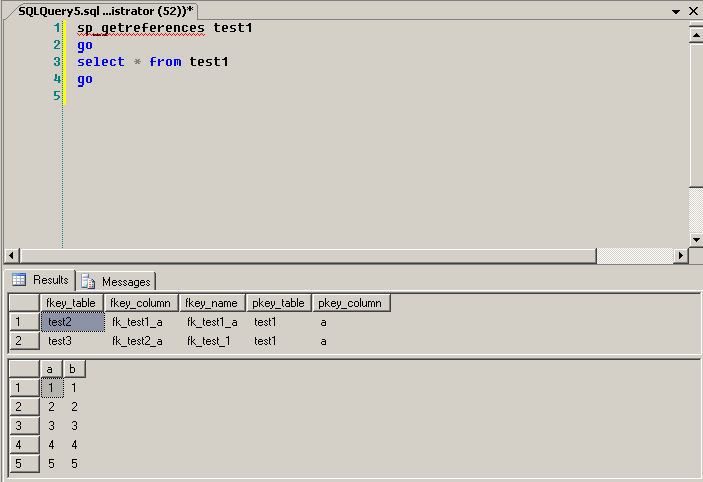This screenshot has height=482, width=703.
Task: Click the fk_test_1 cell
Action: click(213, 341)
